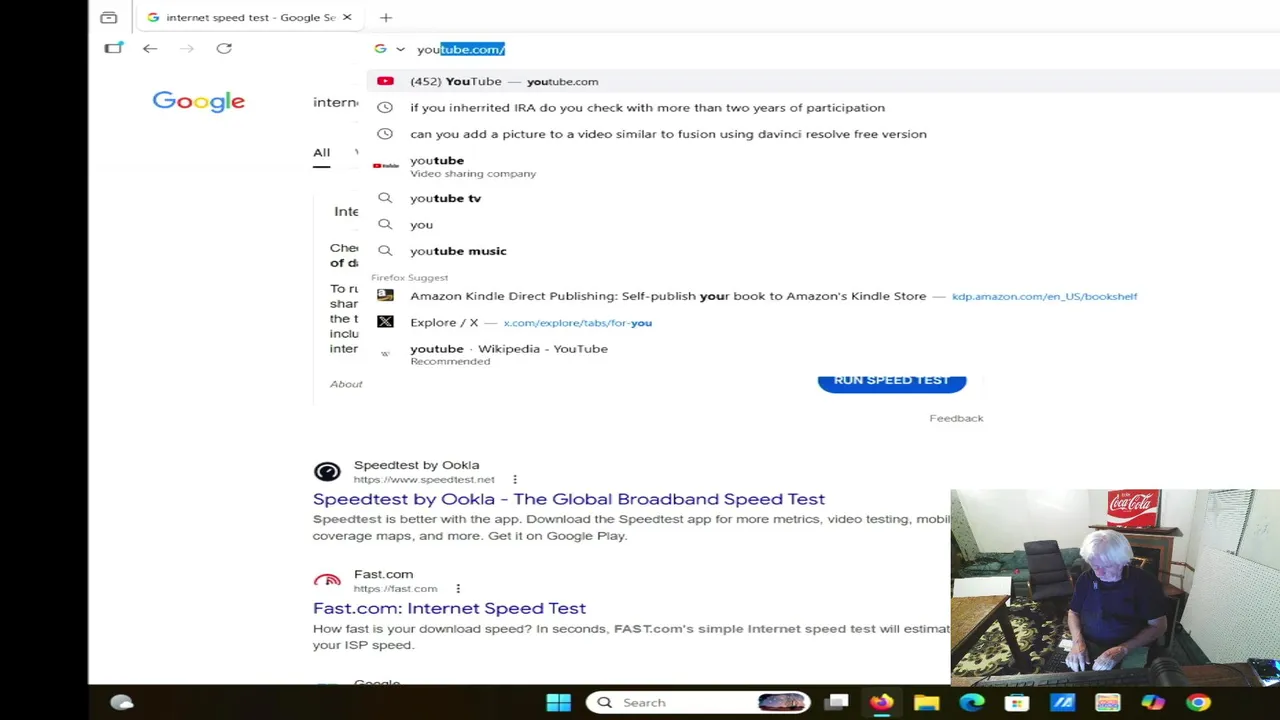
Task: Click the Amazon Kindle favicon in suggestions
Action: (385, 295)
